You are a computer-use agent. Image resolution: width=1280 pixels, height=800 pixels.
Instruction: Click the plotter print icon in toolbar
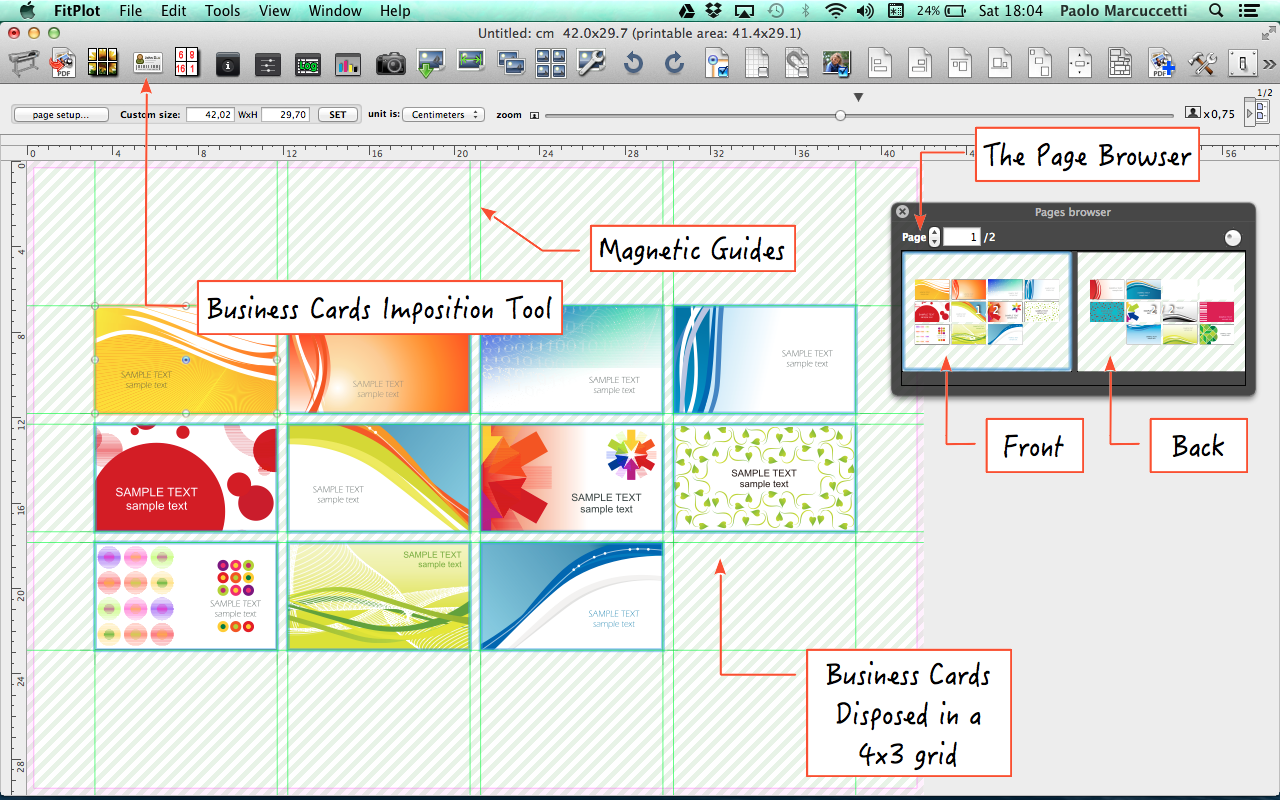coord(23,63)
